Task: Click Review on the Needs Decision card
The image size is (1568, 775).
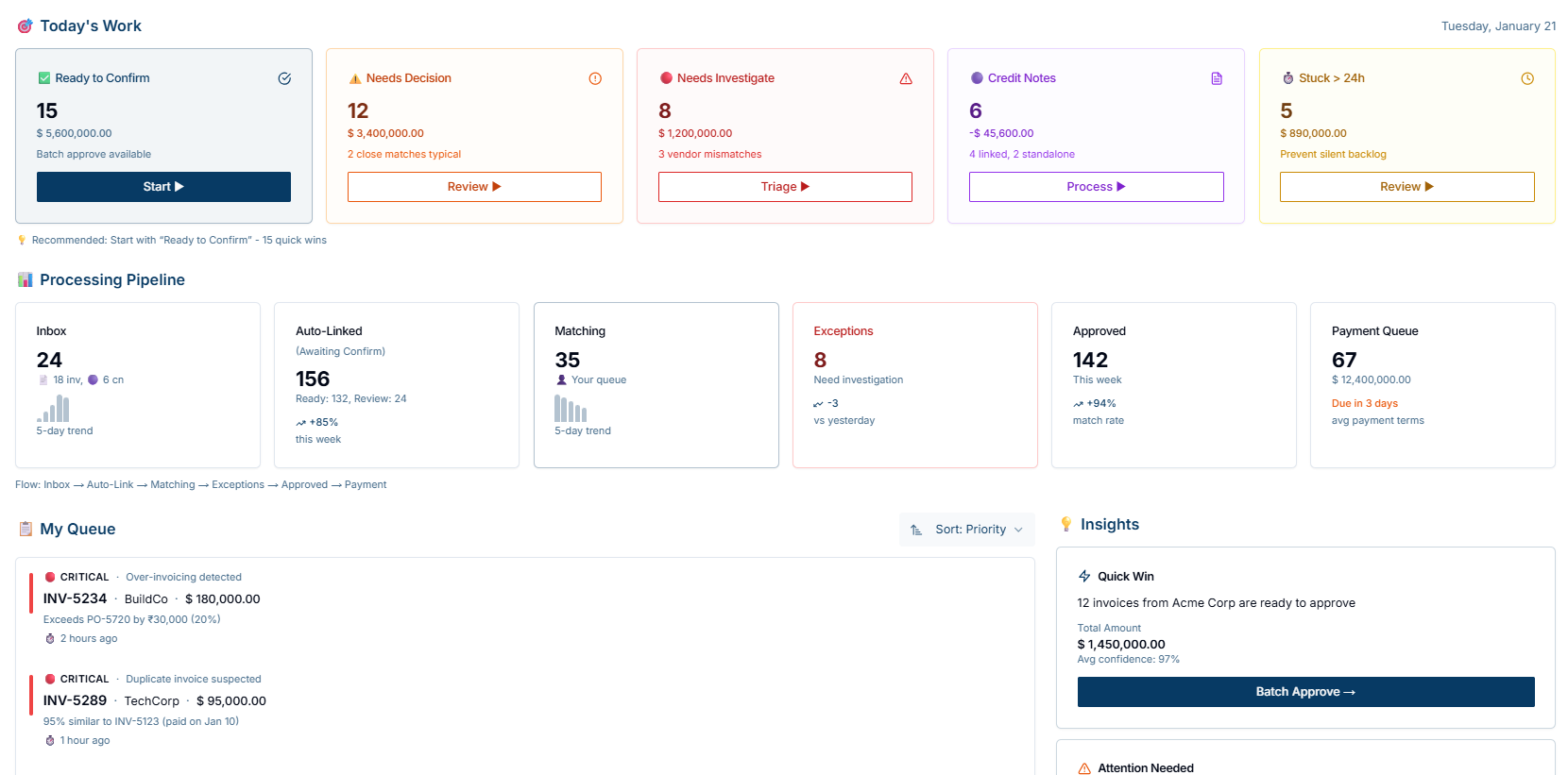Action: (x=474, y=187)
